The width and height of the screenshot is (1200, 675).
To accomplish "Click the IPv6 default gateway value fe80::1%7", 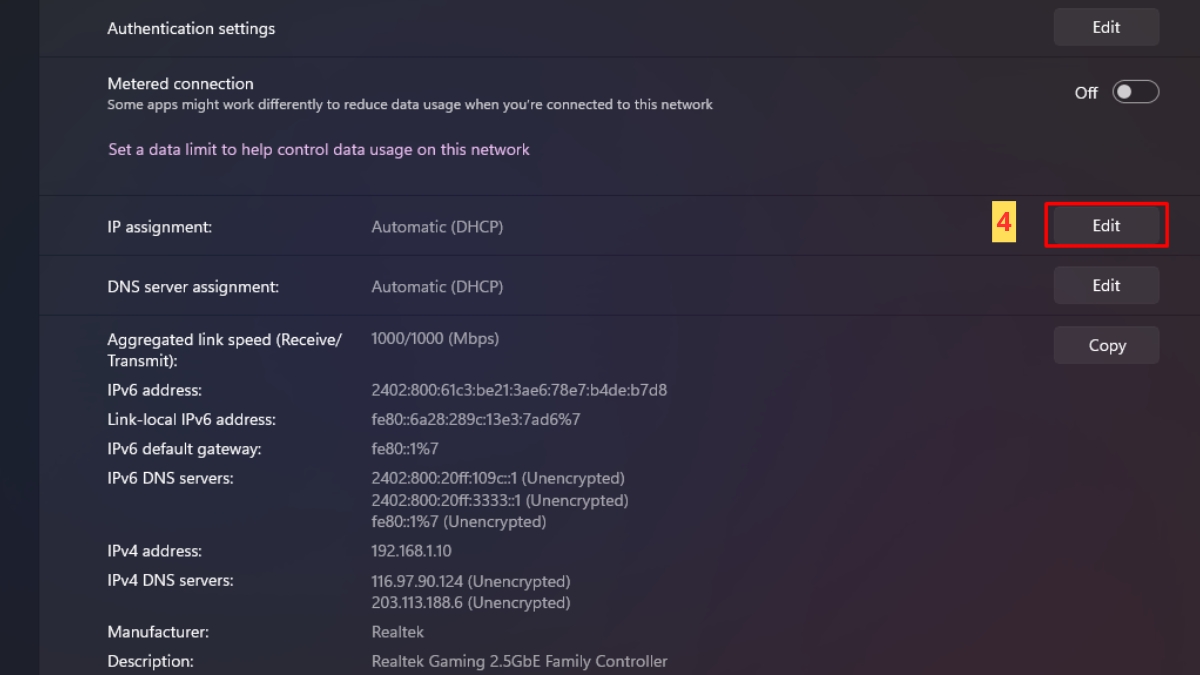I will point(405,449).
